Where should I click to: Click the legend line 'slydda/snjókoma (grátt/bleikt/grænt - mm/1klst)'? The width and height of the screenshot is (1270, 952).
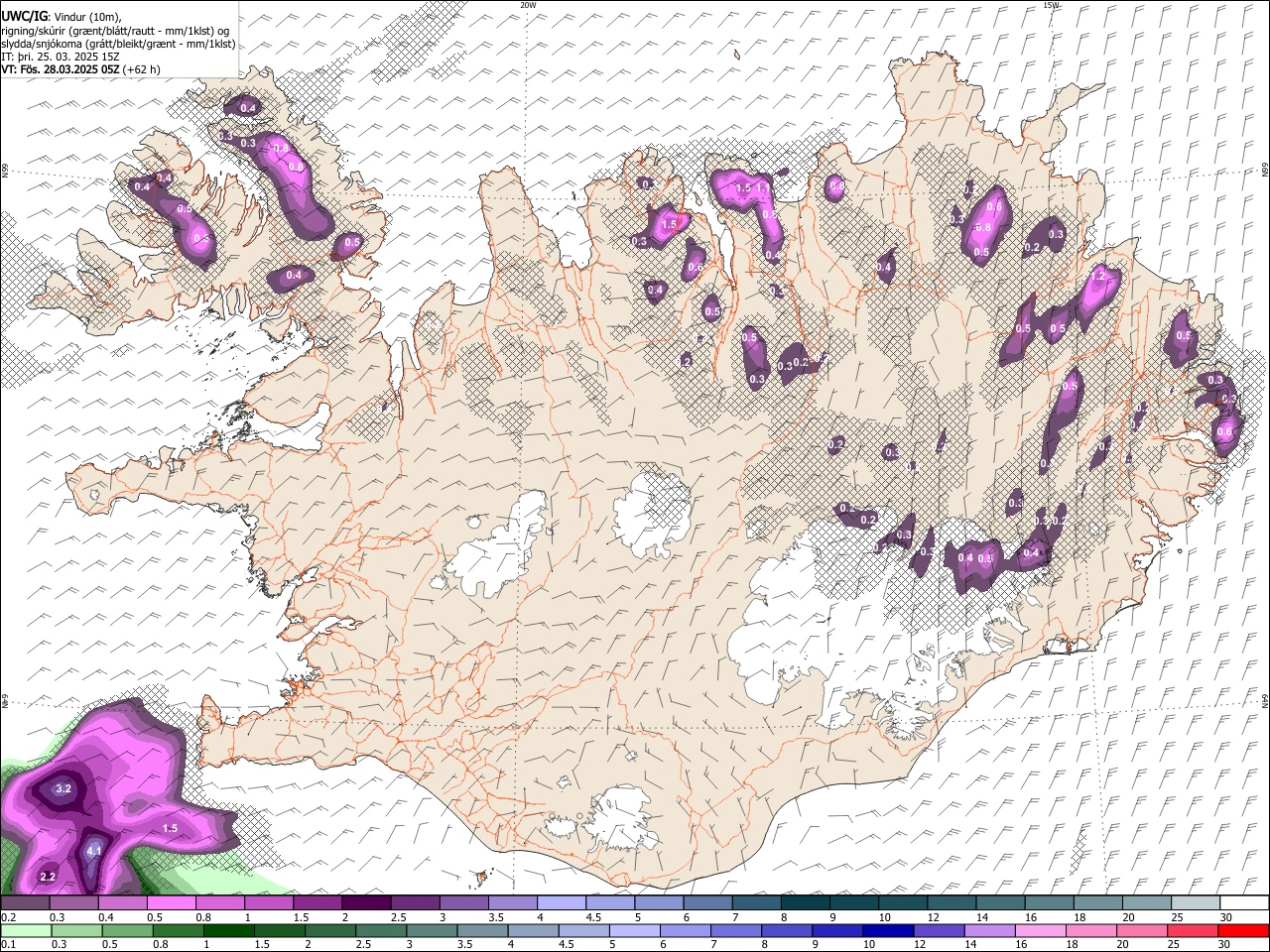(119, 44)
